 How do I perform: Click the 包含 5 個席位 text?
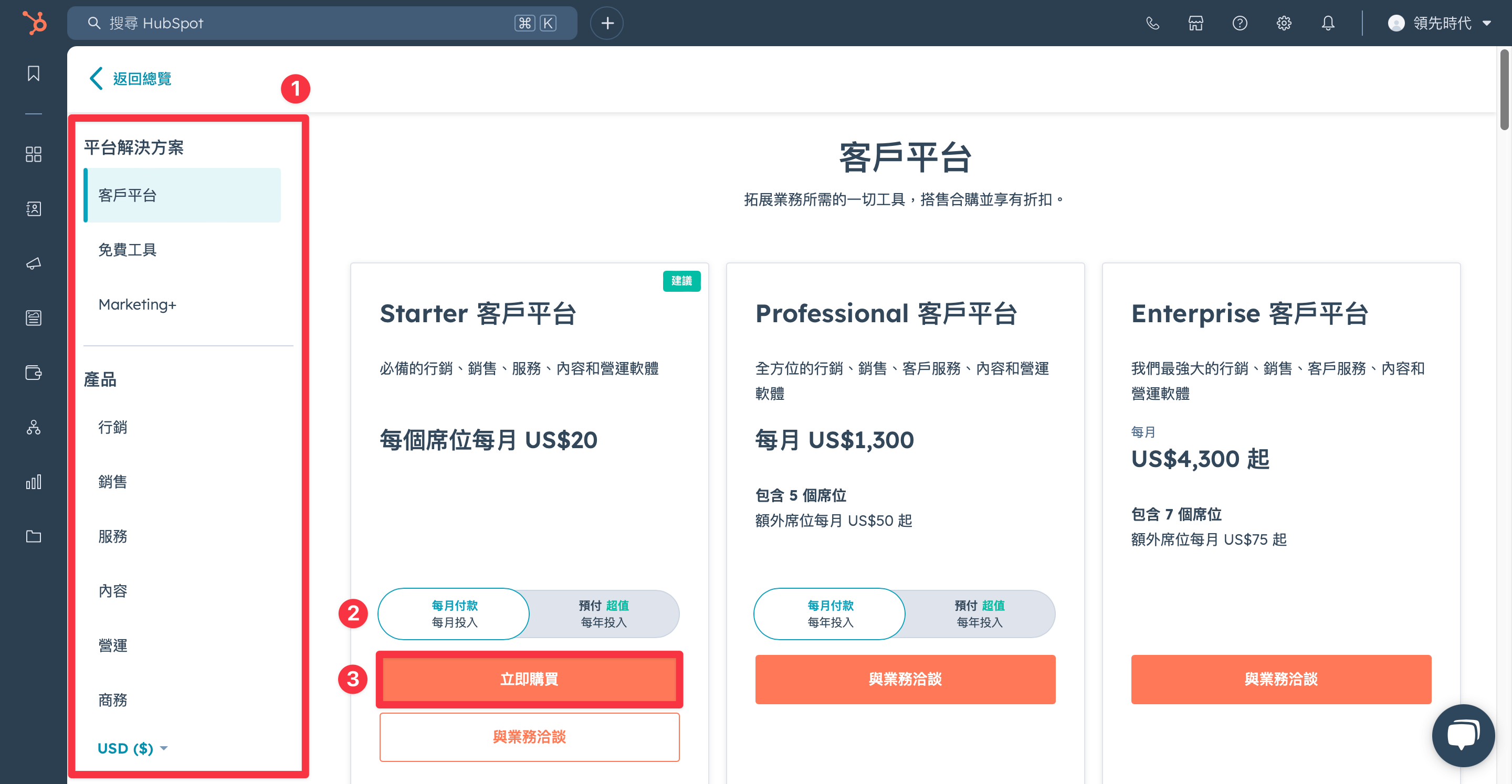[801, 495]
